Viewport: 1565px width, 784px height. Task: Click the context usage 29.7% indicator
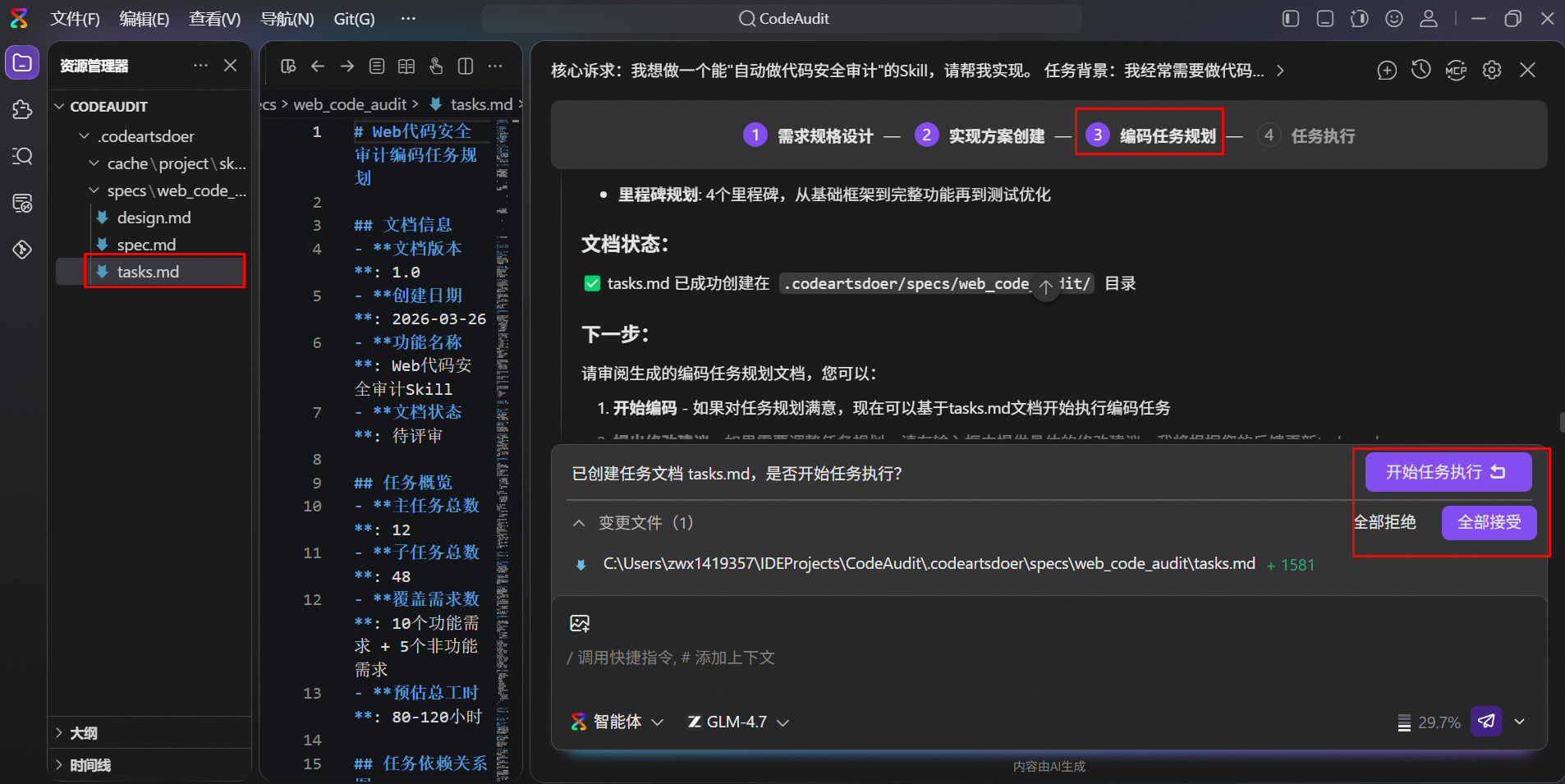click(x=1429, y=722)
